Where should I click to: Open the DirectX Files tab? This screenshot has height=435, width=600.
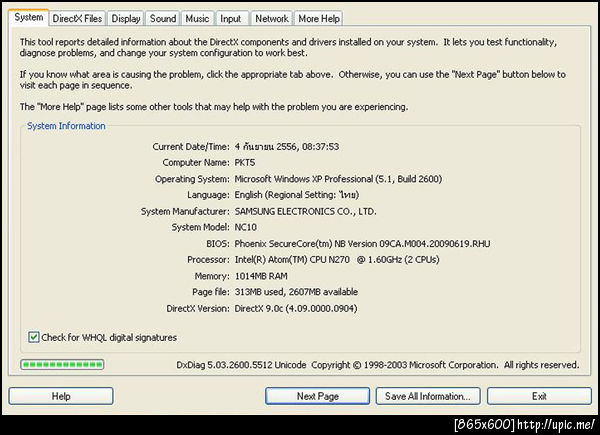click(x=77, y=18)
